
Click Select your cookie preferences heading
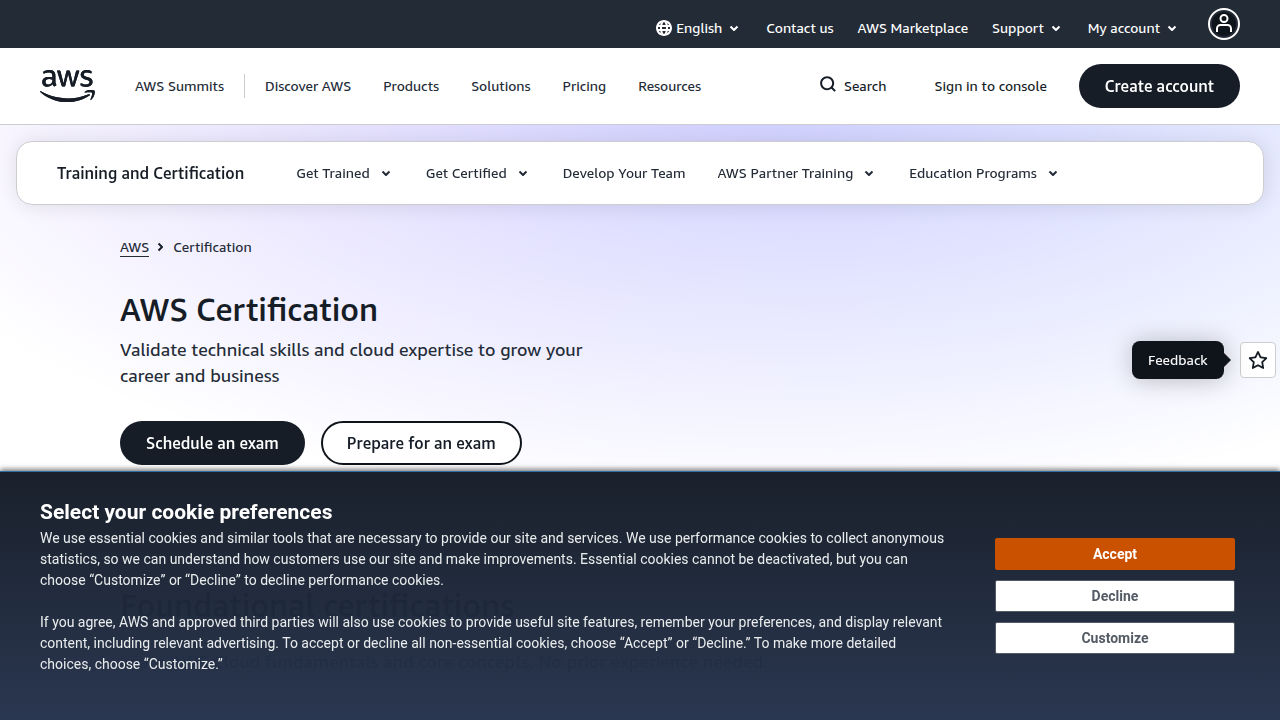point(186,512)
